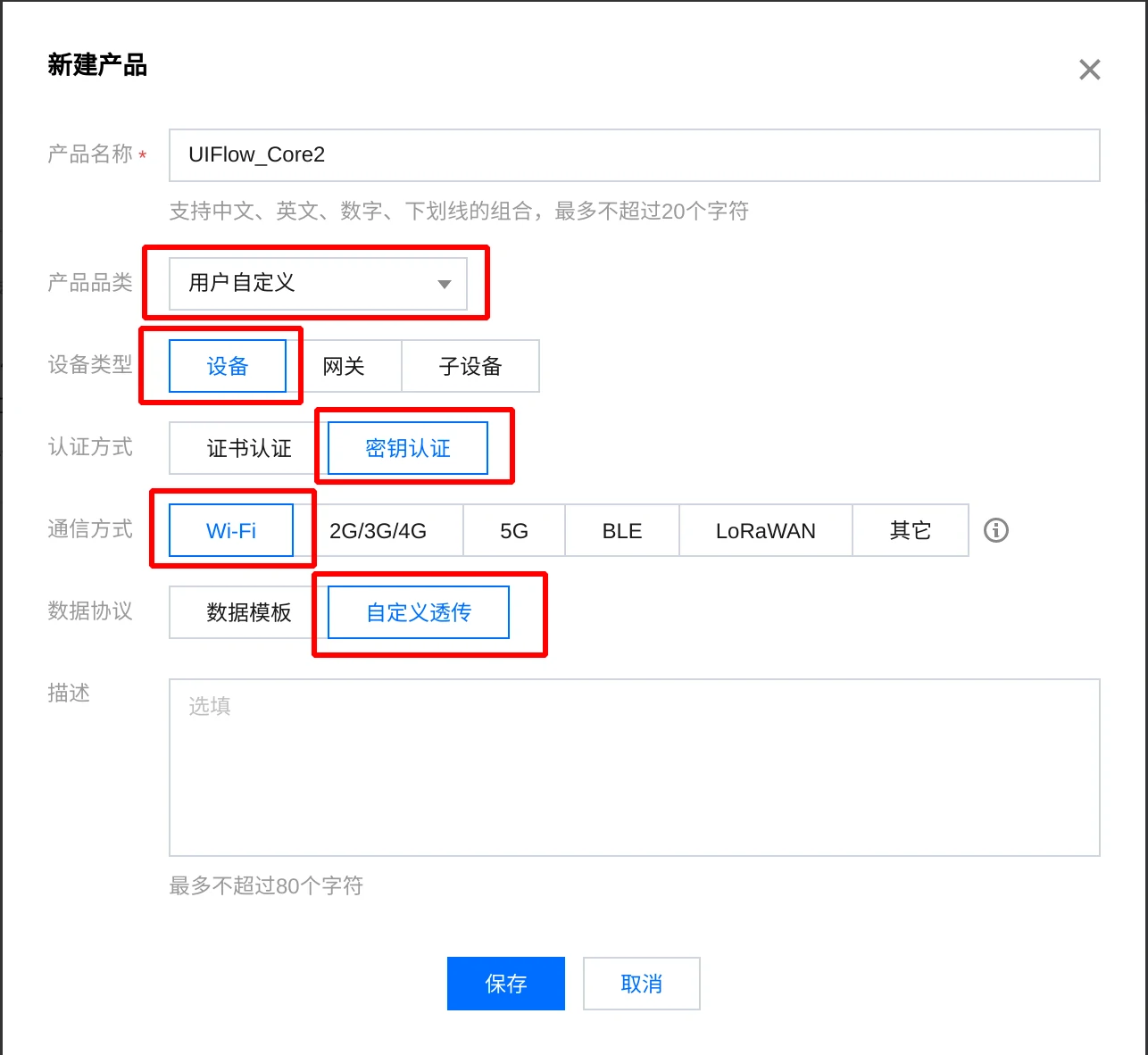The image size is (1148, 1055).
Task: Click the 产品品类 label
Action: [90, 283]
